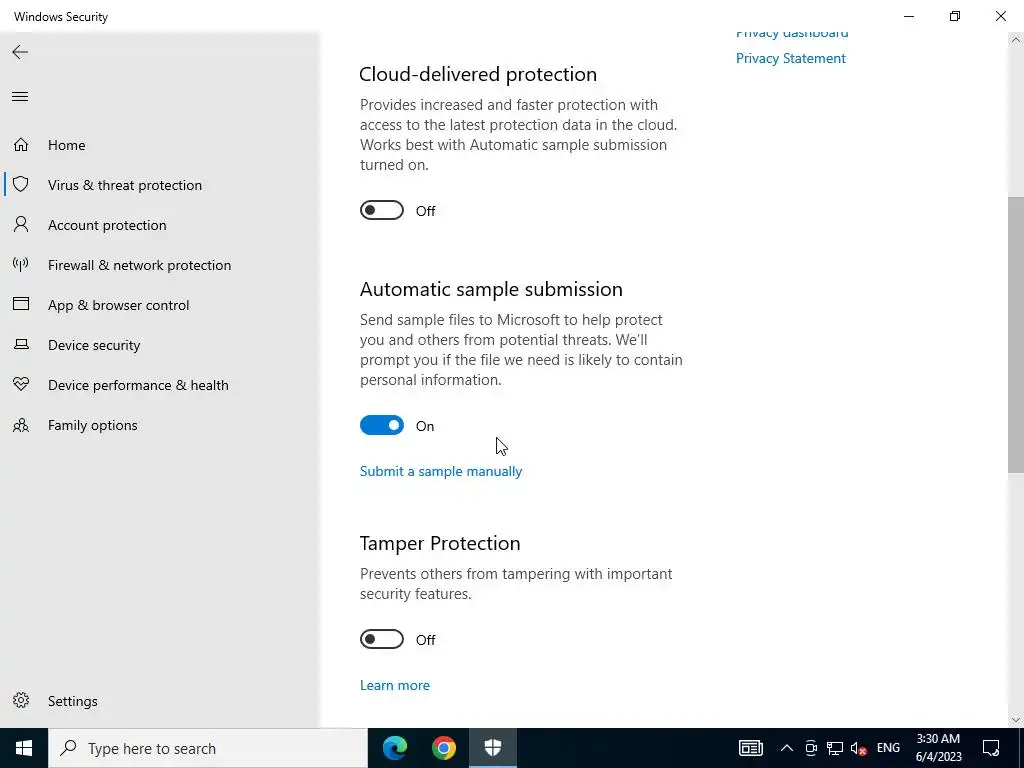Click the Family options people icon
This screenshot has width=1024, height=768.
[21, 425]
